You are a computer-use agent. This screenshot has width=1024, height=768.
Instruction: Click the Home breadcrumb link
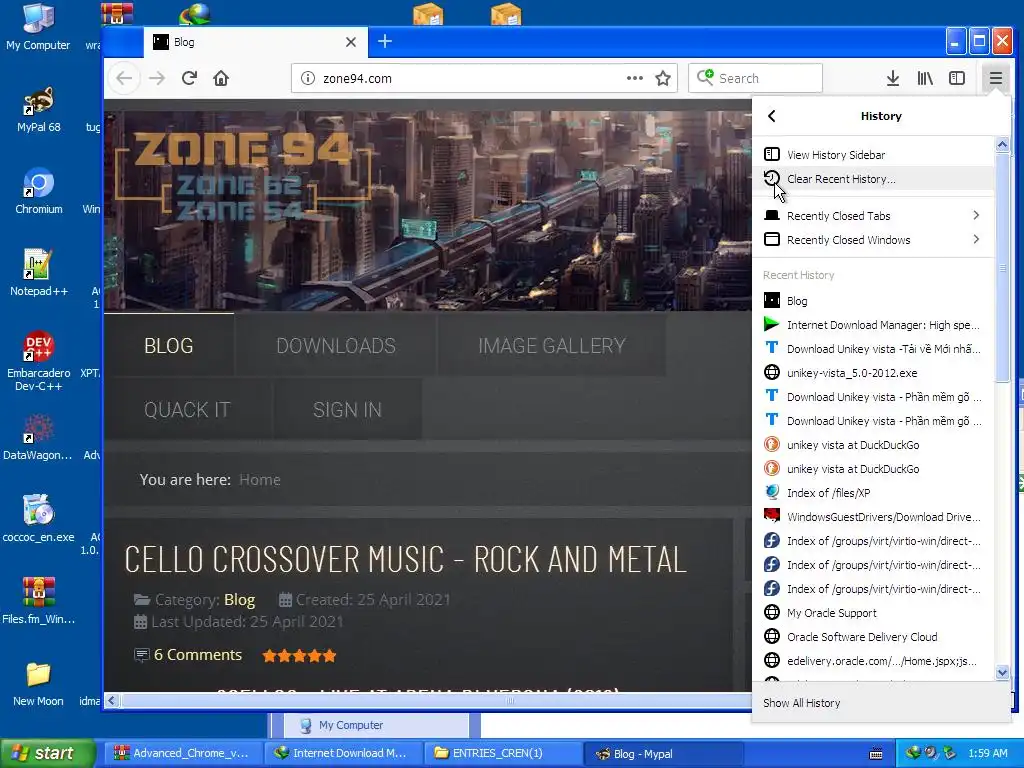[x=259, y=480]
